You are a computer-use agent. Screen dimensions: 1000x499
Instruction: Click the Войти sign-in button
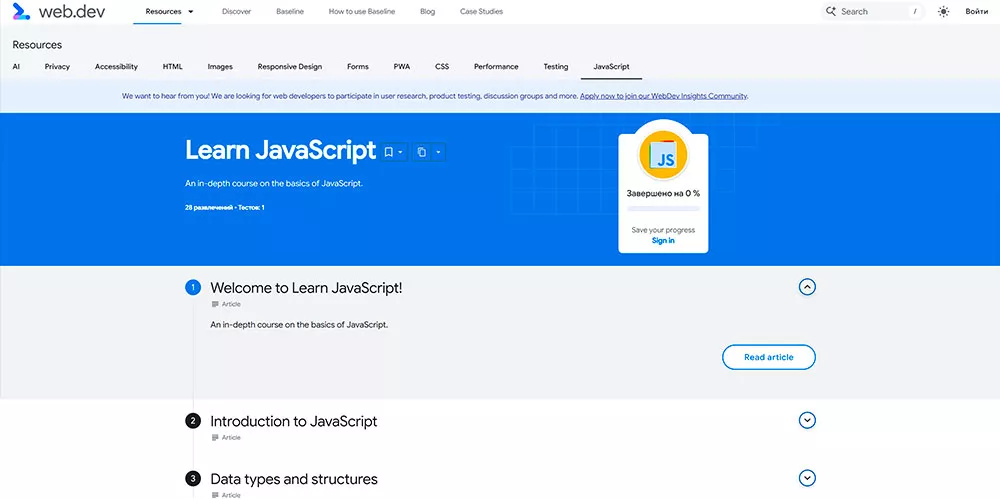coord(976,11)
